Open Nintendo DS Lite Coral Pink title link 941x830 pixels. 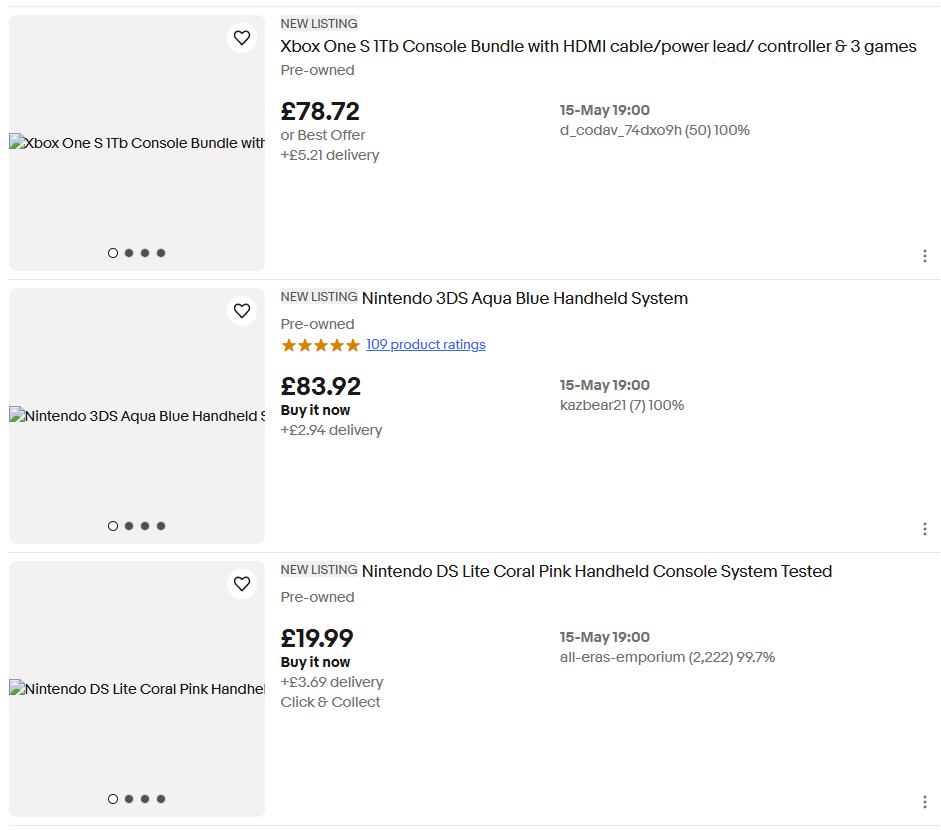pyautogui.click(x=597, y=571)
